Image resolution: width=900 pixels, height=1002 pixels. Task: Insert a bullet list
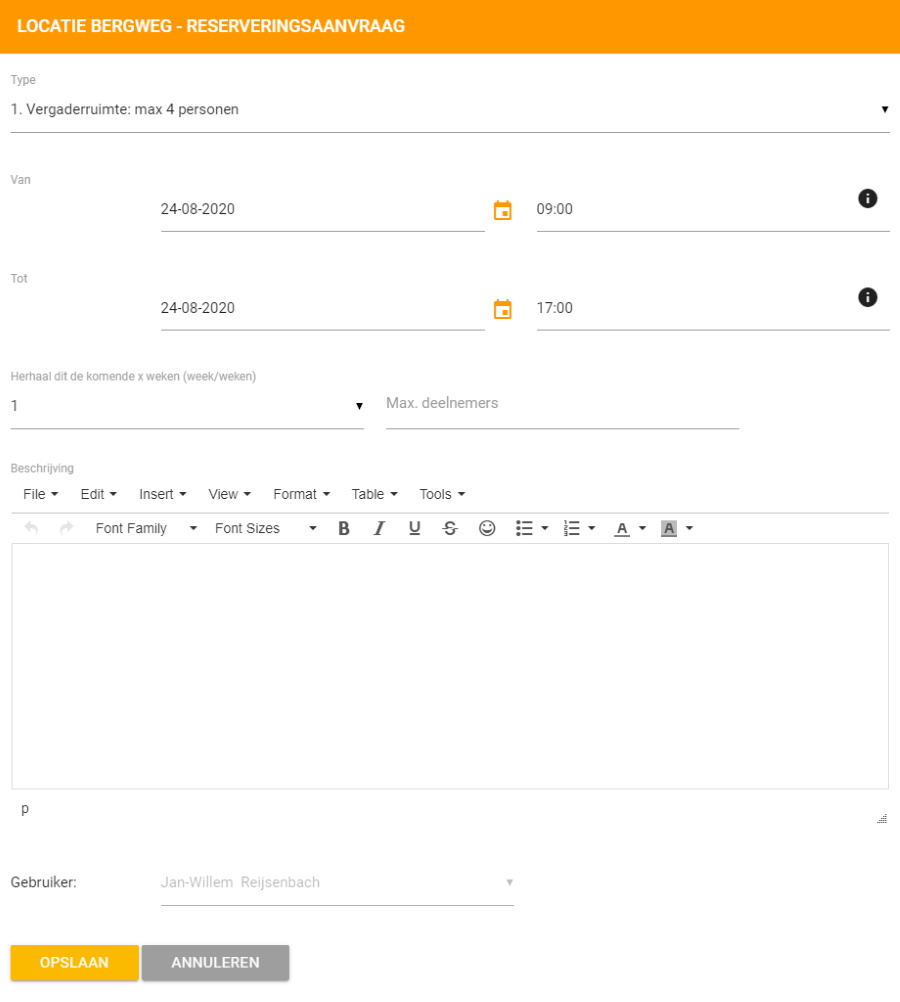524,528
